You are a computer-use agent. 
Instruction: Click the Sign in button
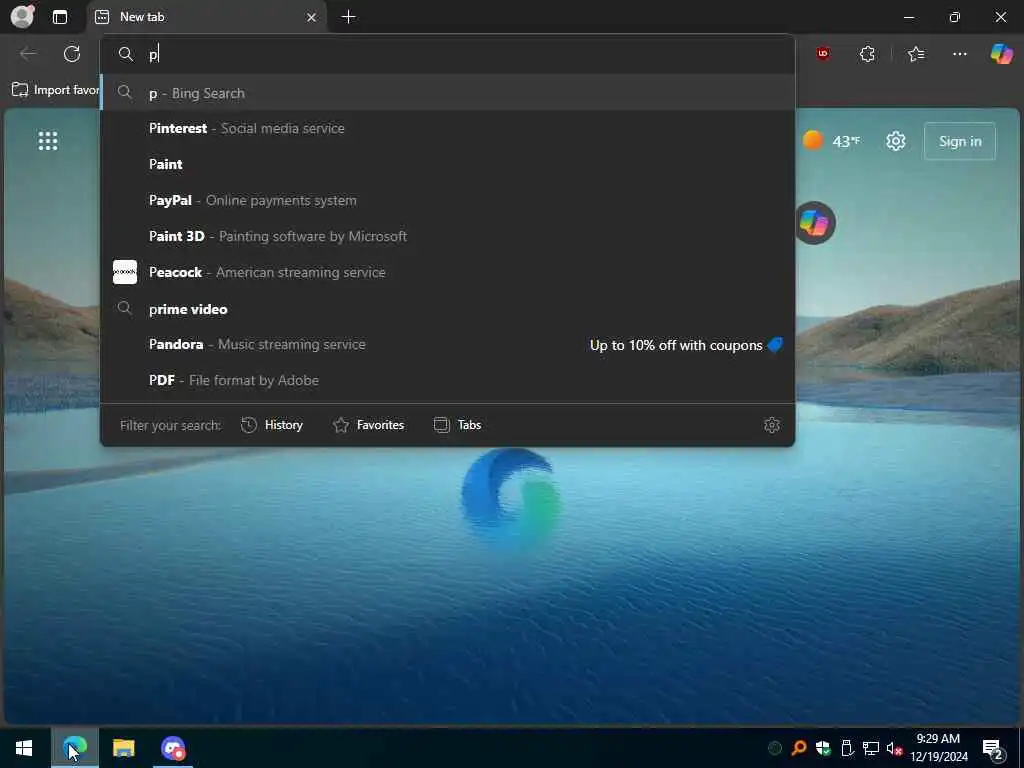tap(959, 141)
